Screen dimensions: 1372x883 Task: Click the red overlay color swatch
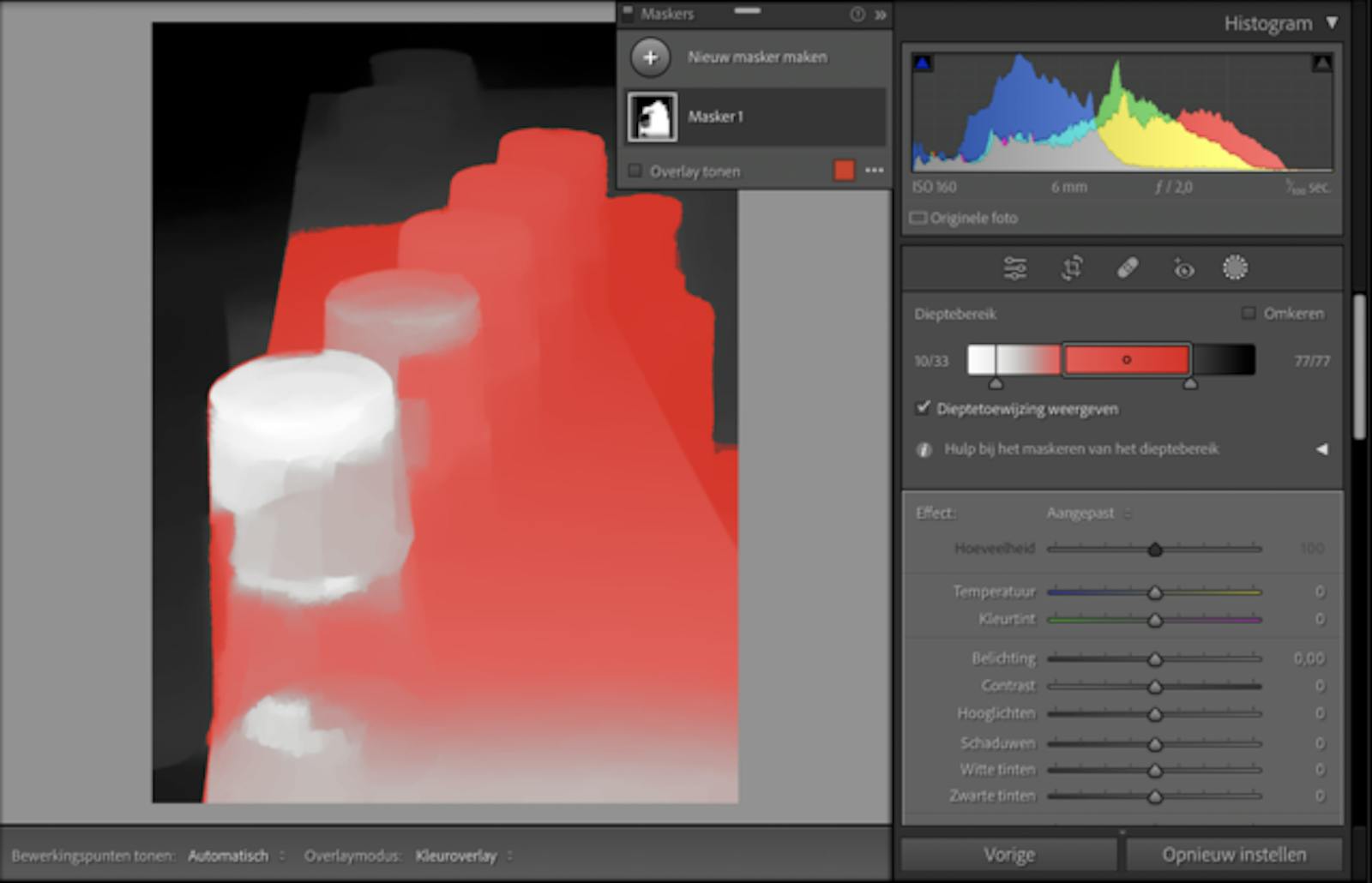(844, 171)
